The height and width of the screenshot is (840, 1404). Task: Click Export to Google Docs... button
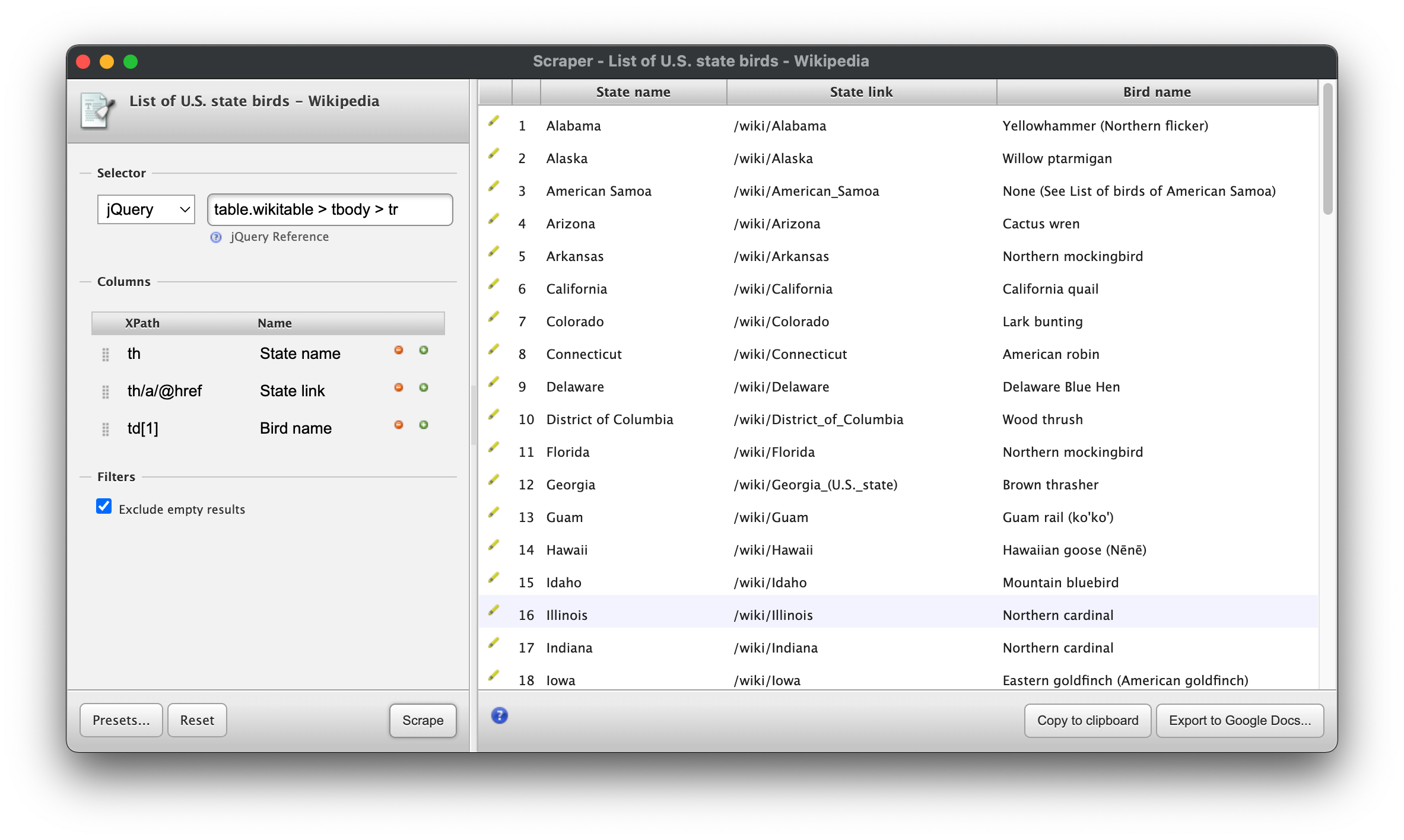[x=1240, y=720]
